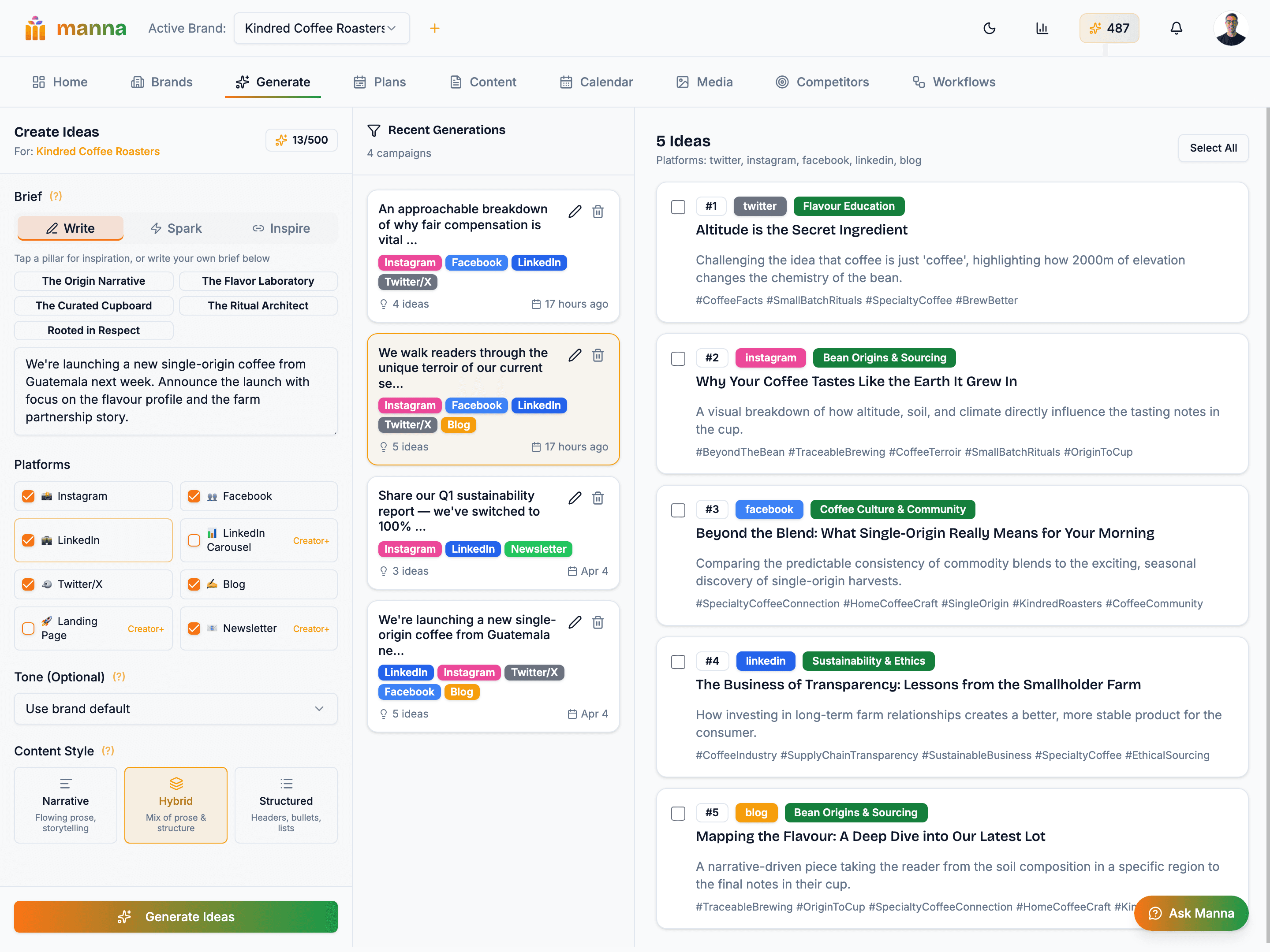Click the profile avatar
Viewport: 1270px width, 952px height.
click(x=1230, y=27)
